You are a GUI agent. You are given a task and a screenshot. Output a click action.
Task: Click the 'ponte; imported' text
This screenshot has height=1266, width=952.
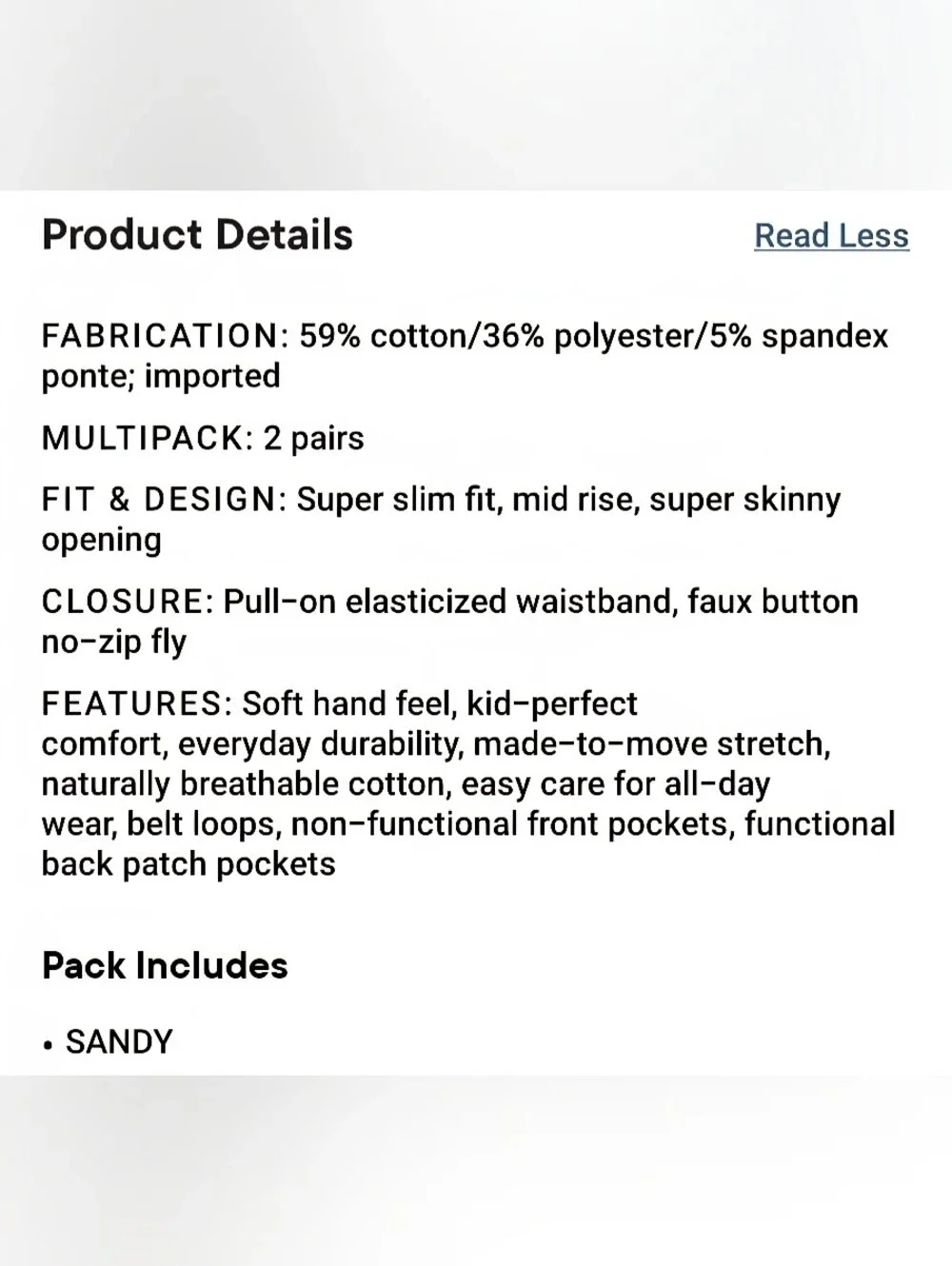[161, 377]
